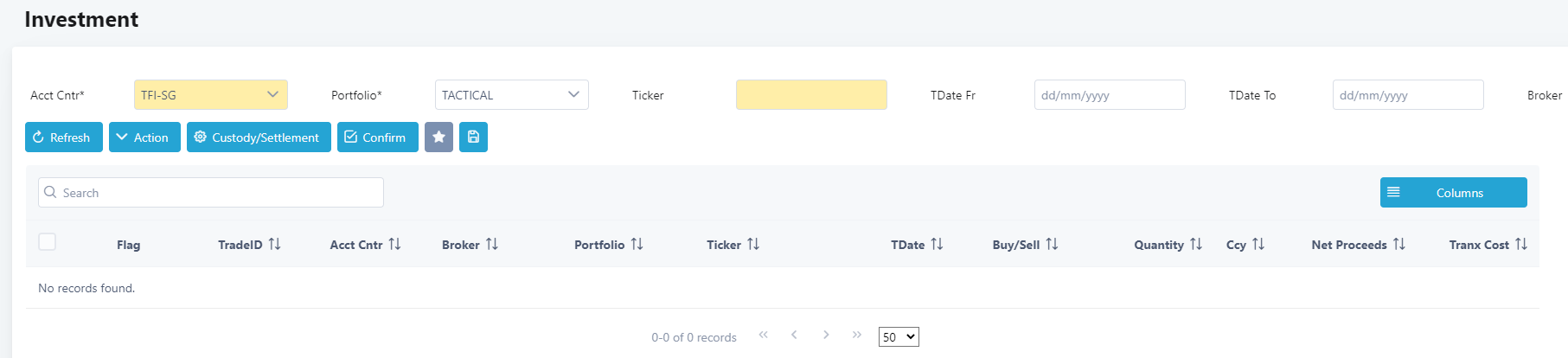Refresh the investment records

tap(64, 137)
